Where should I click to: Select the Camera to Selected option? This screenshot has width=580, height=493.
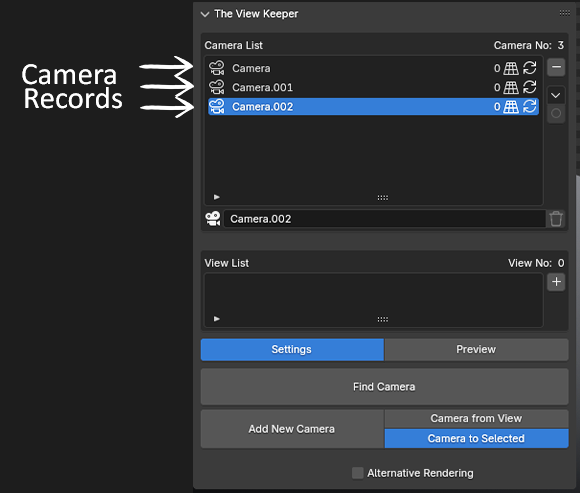(x=476, y=439)
